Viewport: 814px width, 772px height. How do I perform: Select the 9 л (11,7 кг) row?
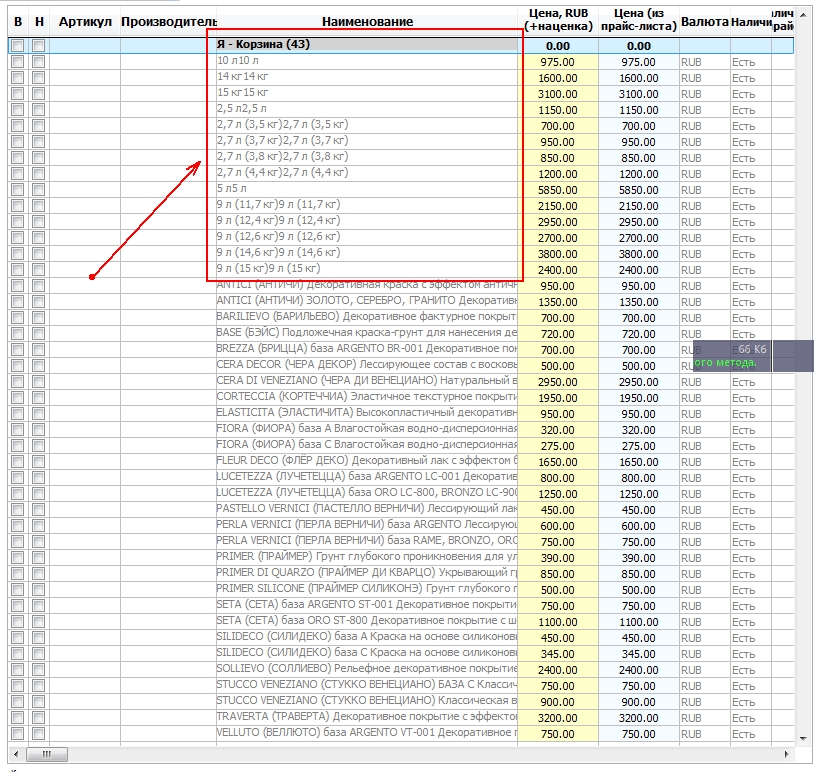pyautogui.click(x=401, y=206)
